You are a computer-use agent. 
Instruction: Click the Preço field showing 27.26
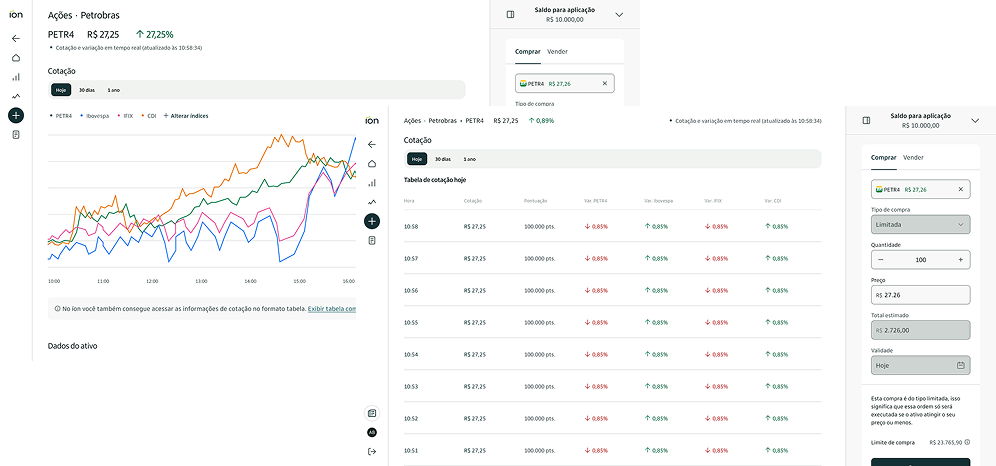(x=920, y=295)
